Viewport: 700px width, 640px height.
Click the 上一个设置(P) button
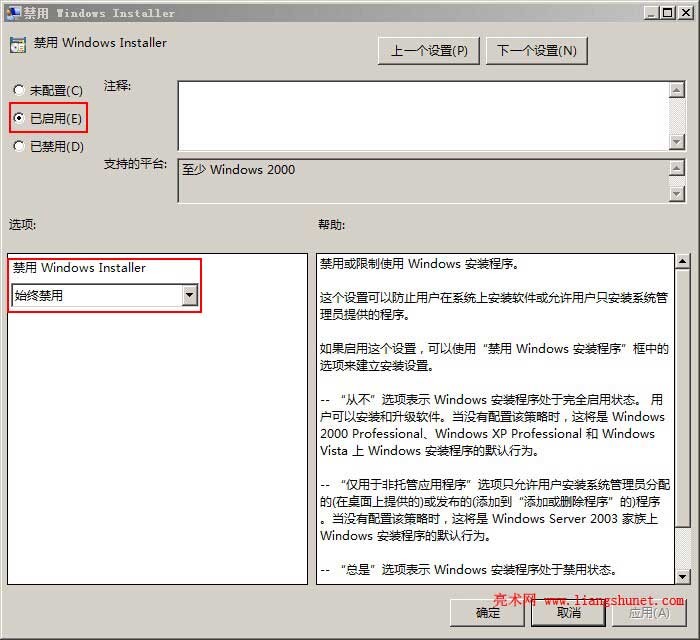pyautogui.click(x=429, y=51)
